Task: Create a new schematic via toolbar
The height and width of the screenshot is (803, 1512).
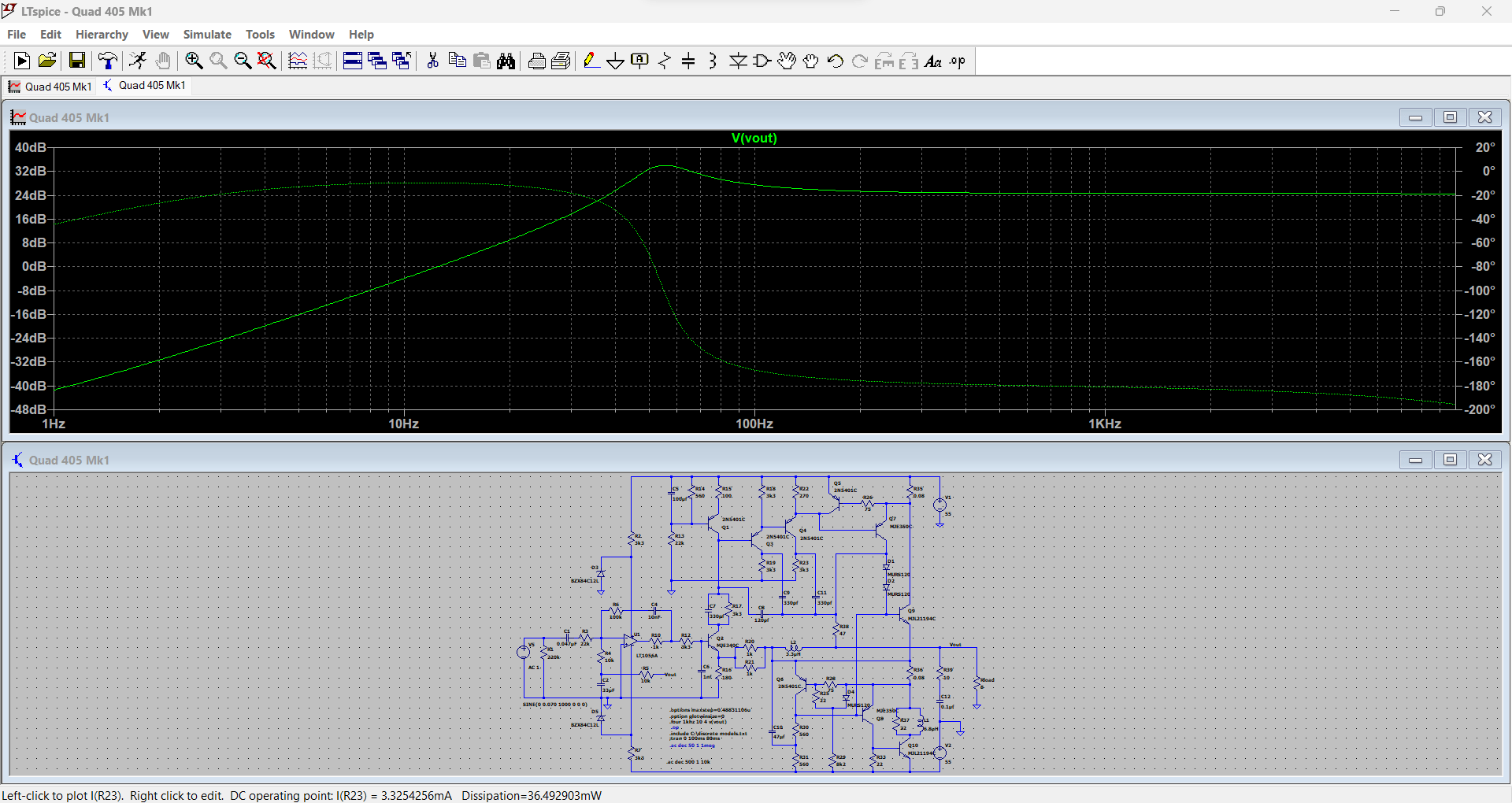Action: point(22,61)
